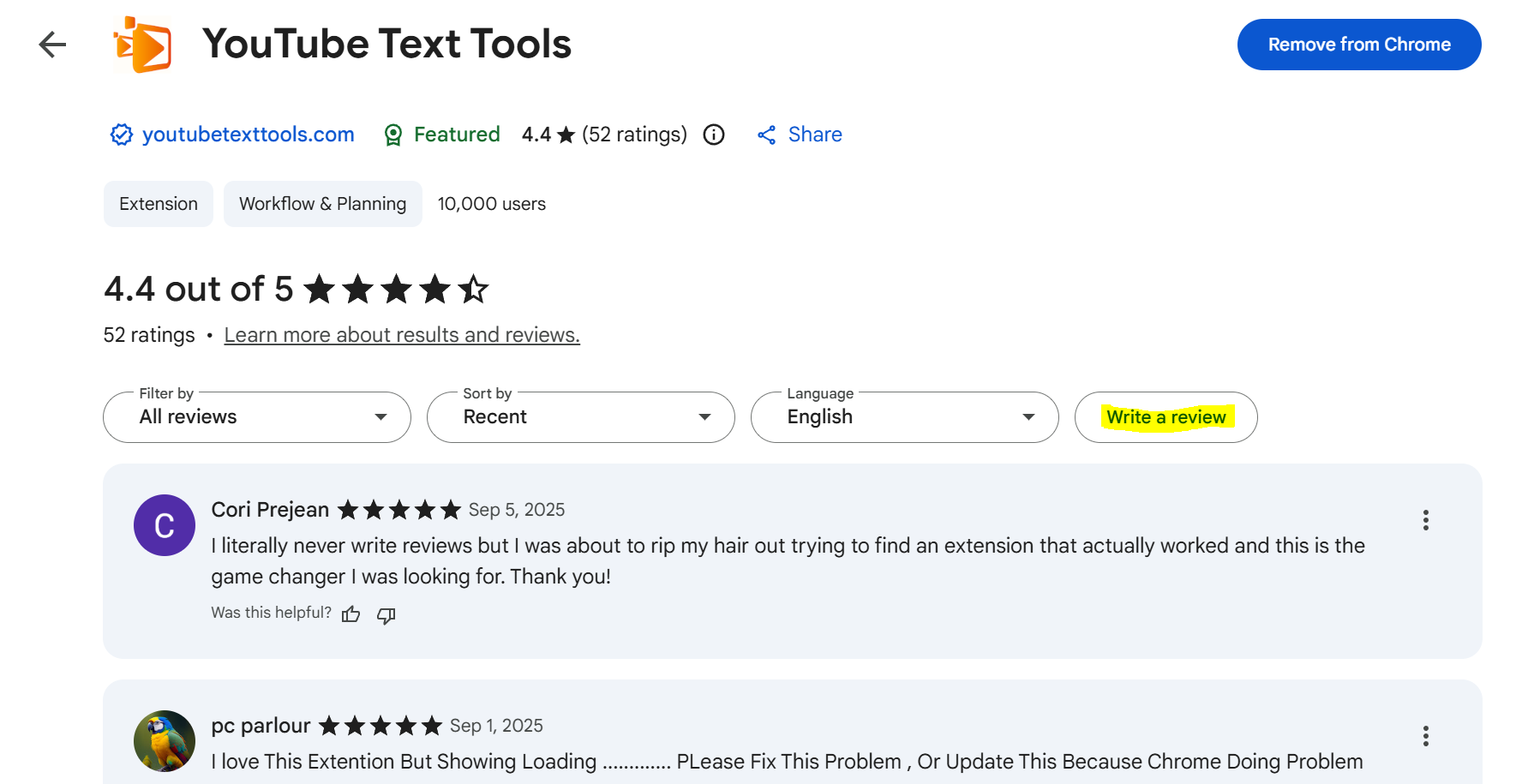The width and height of the screenshot is (1522, 784).
Task: Give a thumbs down to Cori Prejean's review
Action: 386,615
